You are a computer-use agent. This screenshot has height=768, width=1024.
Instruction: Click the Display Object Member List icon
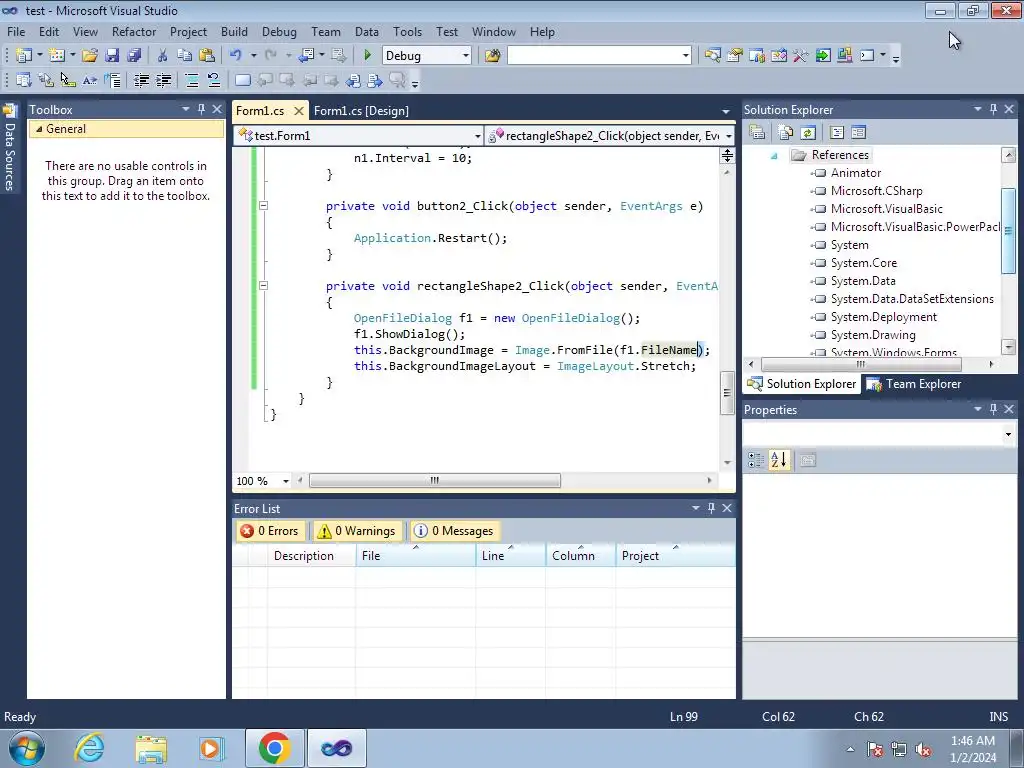24,80
